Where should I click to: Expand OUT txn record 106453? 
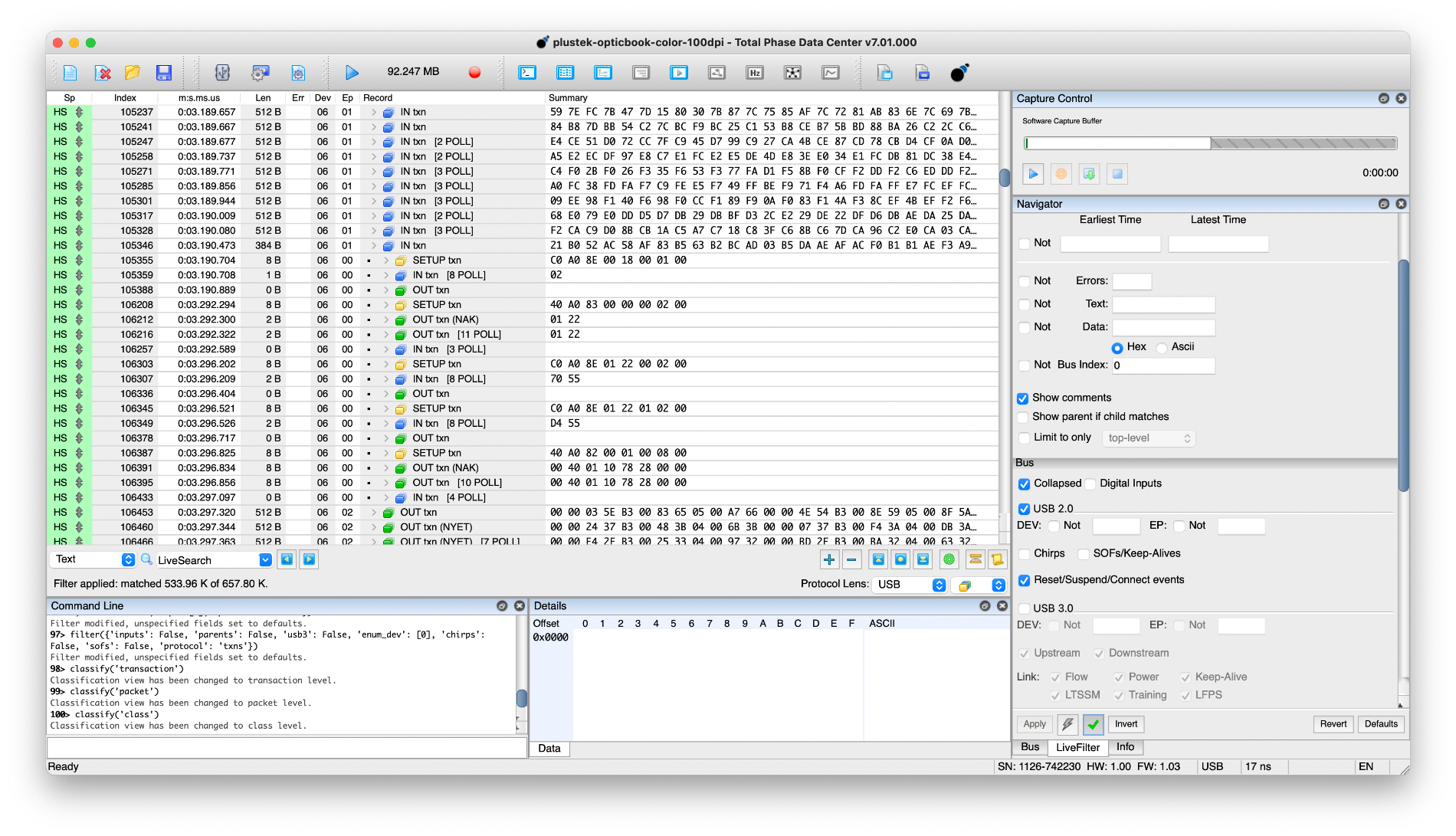(x=374, y=513)
